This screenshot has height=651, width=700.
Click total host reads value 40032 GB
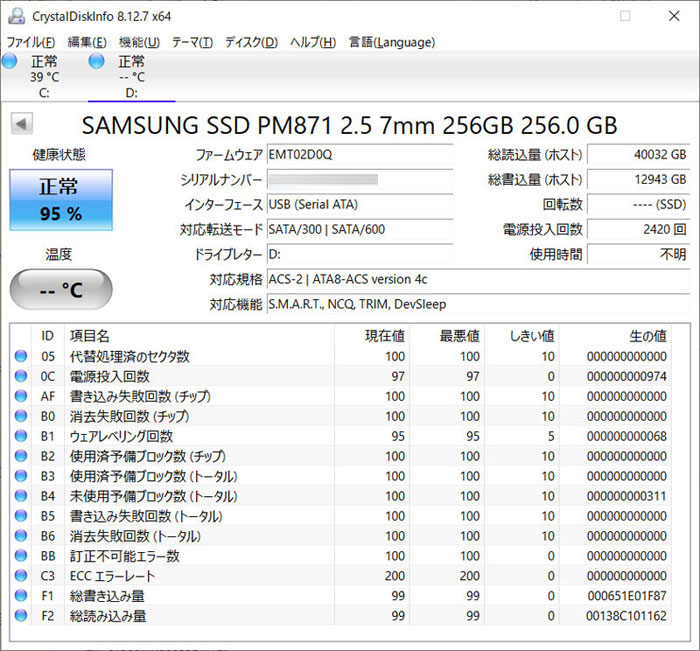[x=638, y=154]
